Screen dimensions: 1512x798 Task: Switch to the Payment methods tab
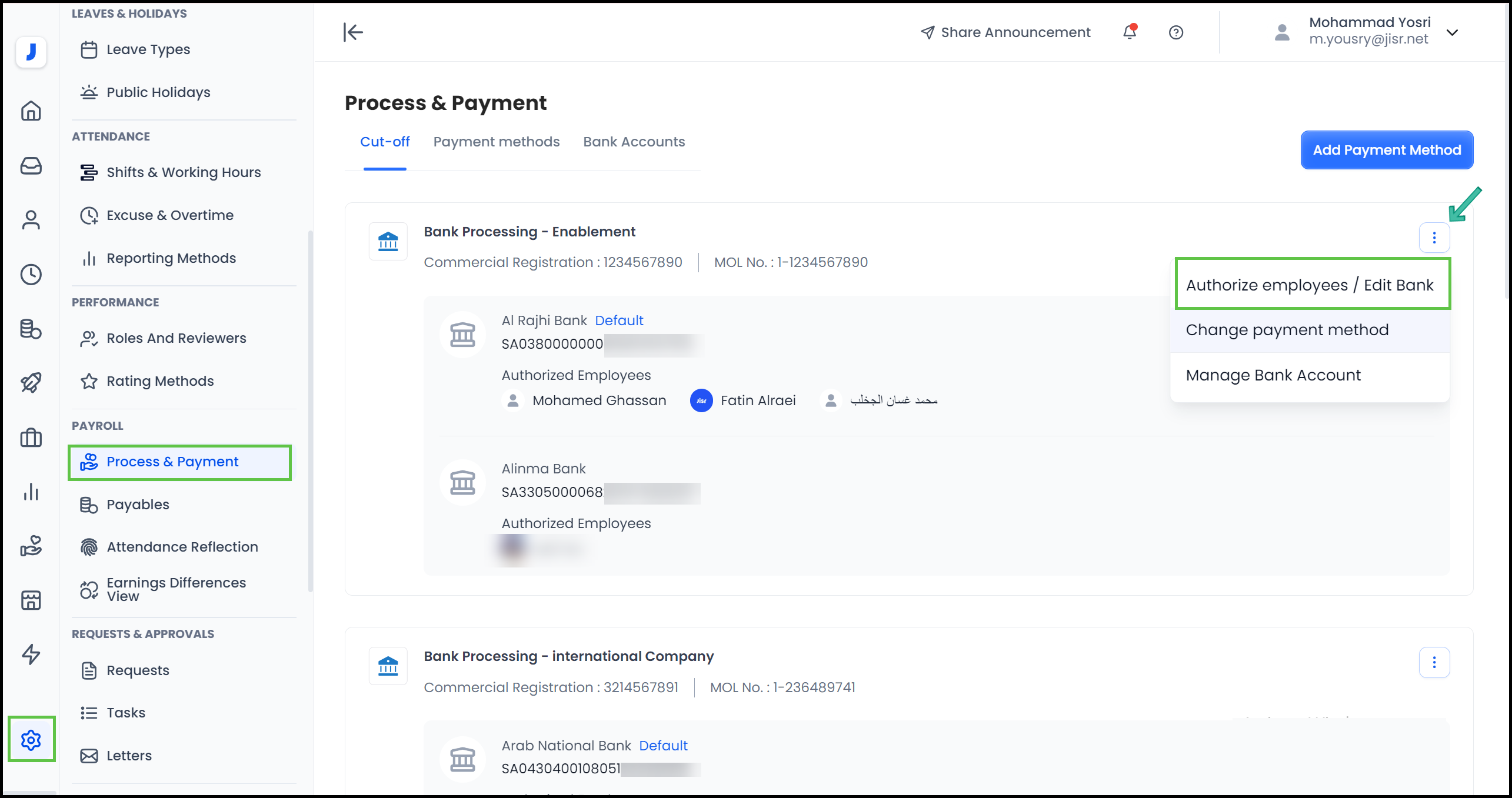point(496,142)
